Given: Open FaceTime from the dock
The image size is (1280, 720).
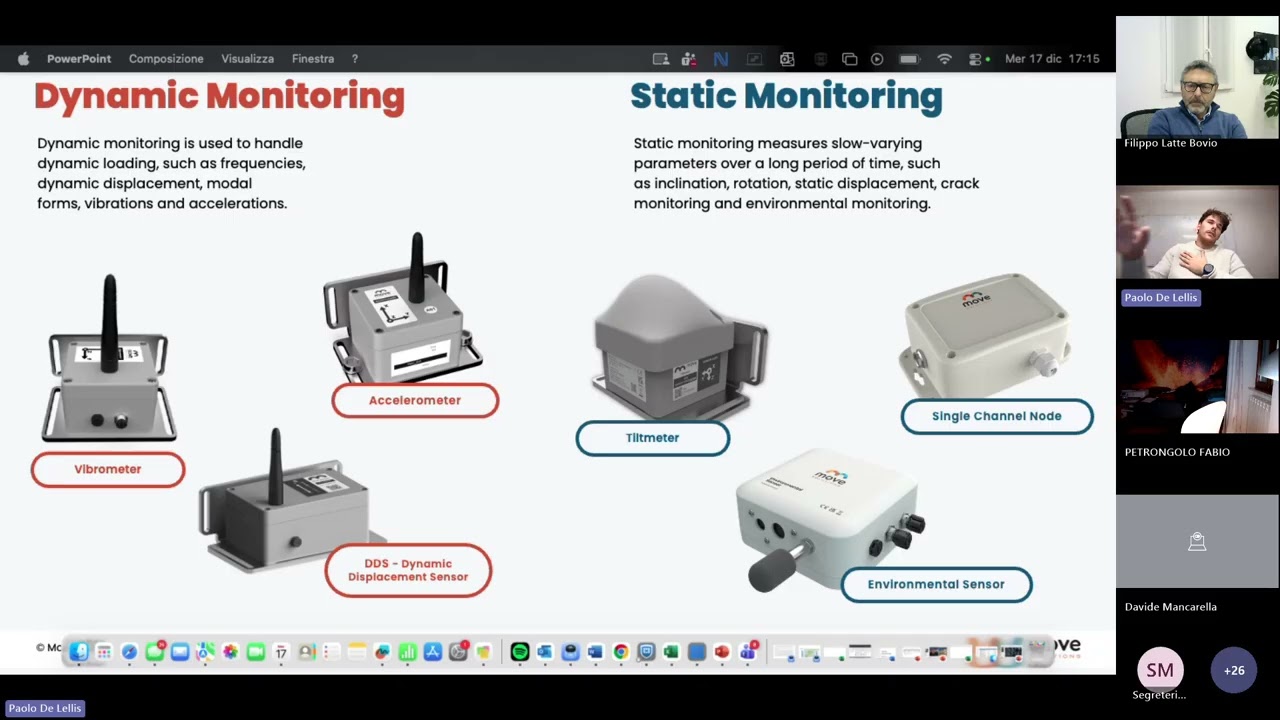Looking at the screenshot, I should (x=256, y=652).
